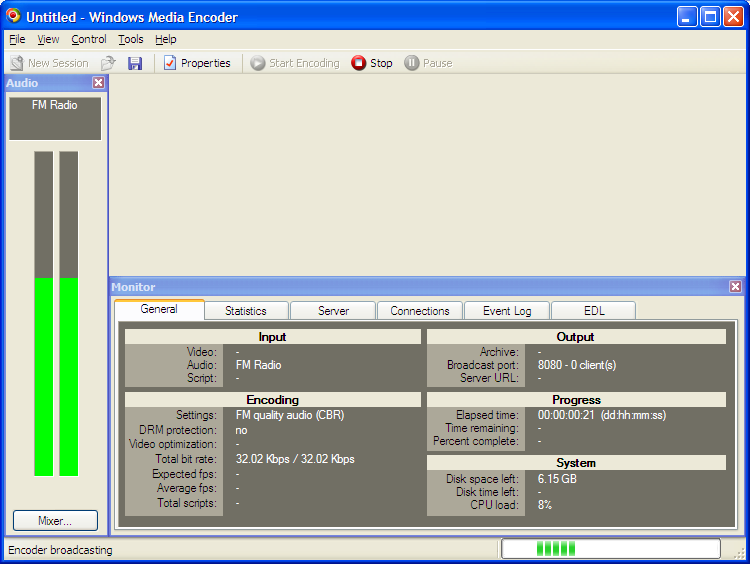This screenshot has width=750, height=564.
Task: Click the status bar progress indicator
Action: (x=611, y=549)
